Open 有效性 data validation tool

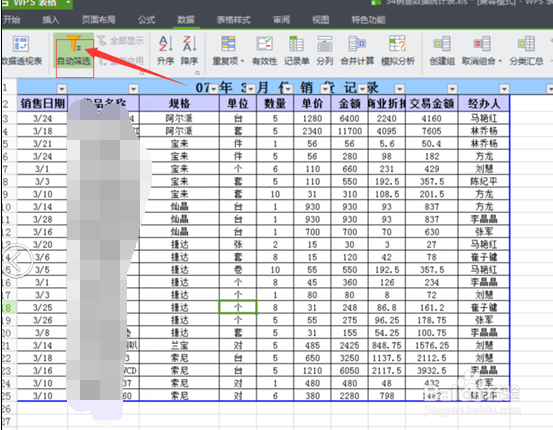pyautogui.click(x=264, y=44)
